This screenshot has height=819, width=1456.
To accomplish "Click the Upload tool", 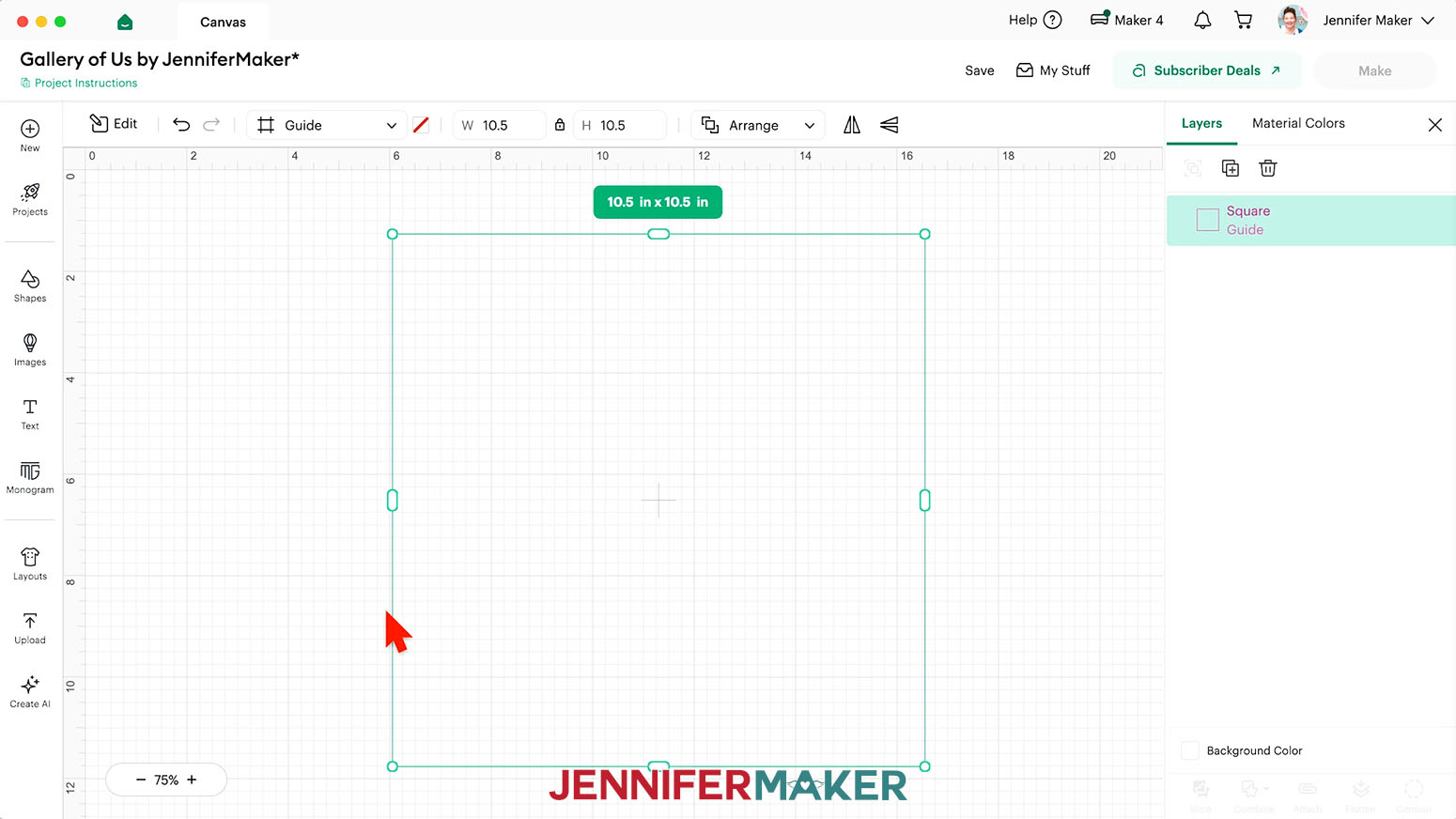I will coord(30,627).
